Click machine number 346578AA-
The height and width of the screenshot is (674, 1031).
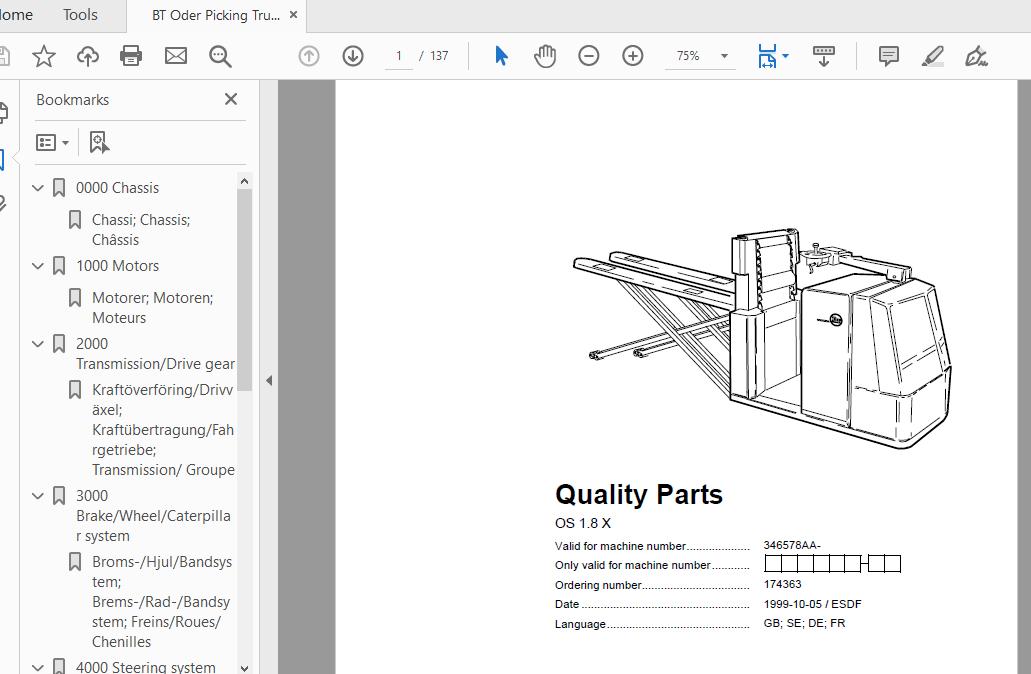tap(792, 545)
